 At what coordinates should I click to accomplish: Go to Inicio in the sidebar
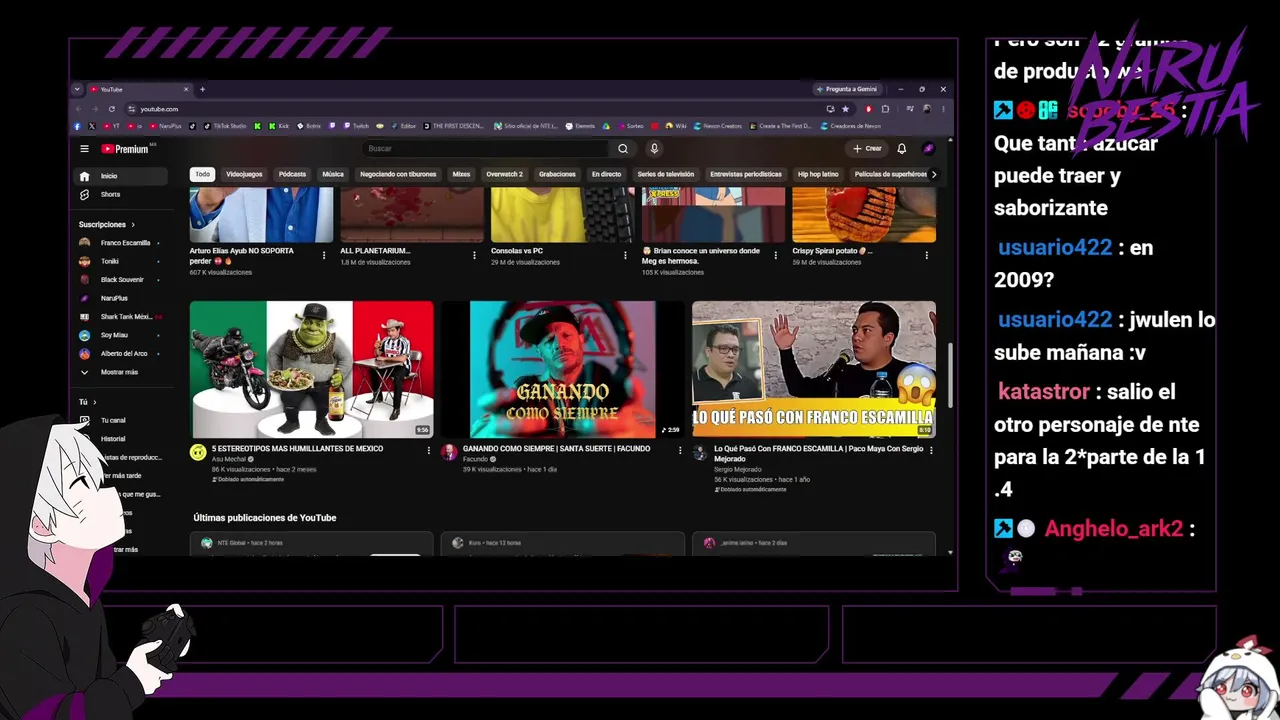click(x=123, y=176)
